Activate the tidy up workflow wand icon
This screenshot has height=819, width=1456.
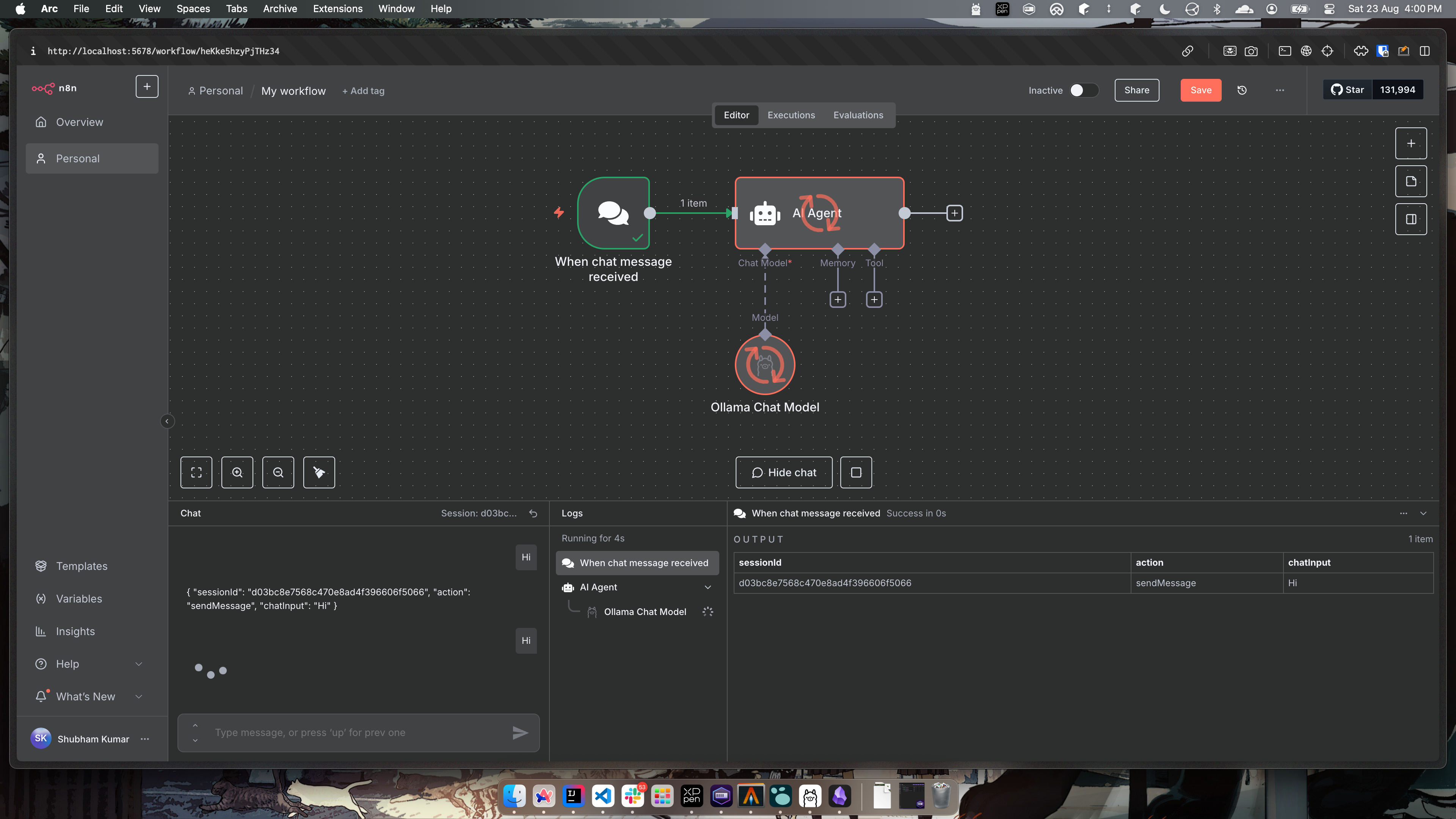(x=319, y=472)
